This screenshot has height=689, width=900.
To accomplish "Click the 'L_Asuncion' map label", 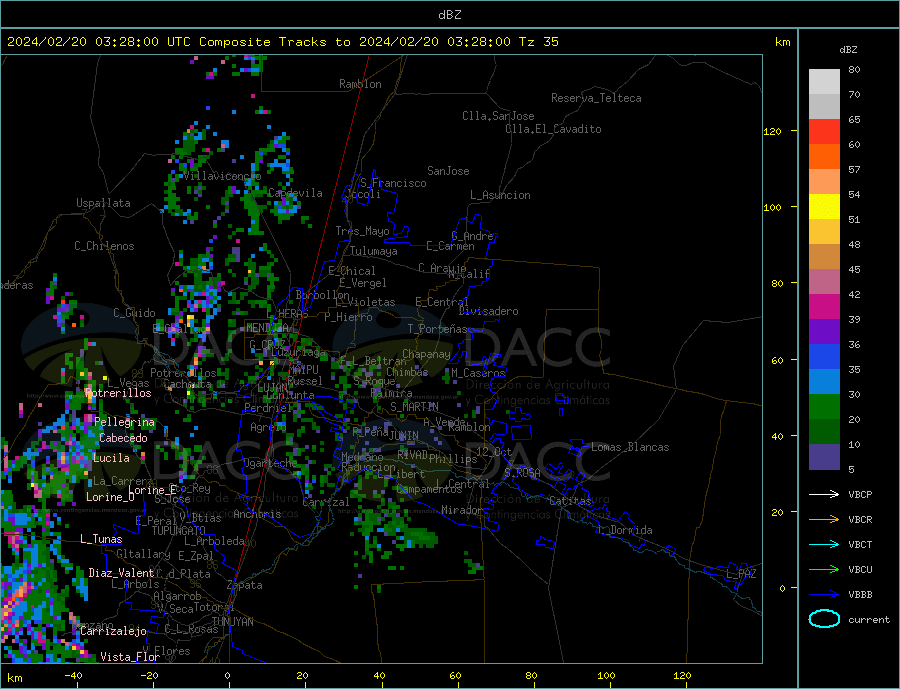I will [500, 195].
